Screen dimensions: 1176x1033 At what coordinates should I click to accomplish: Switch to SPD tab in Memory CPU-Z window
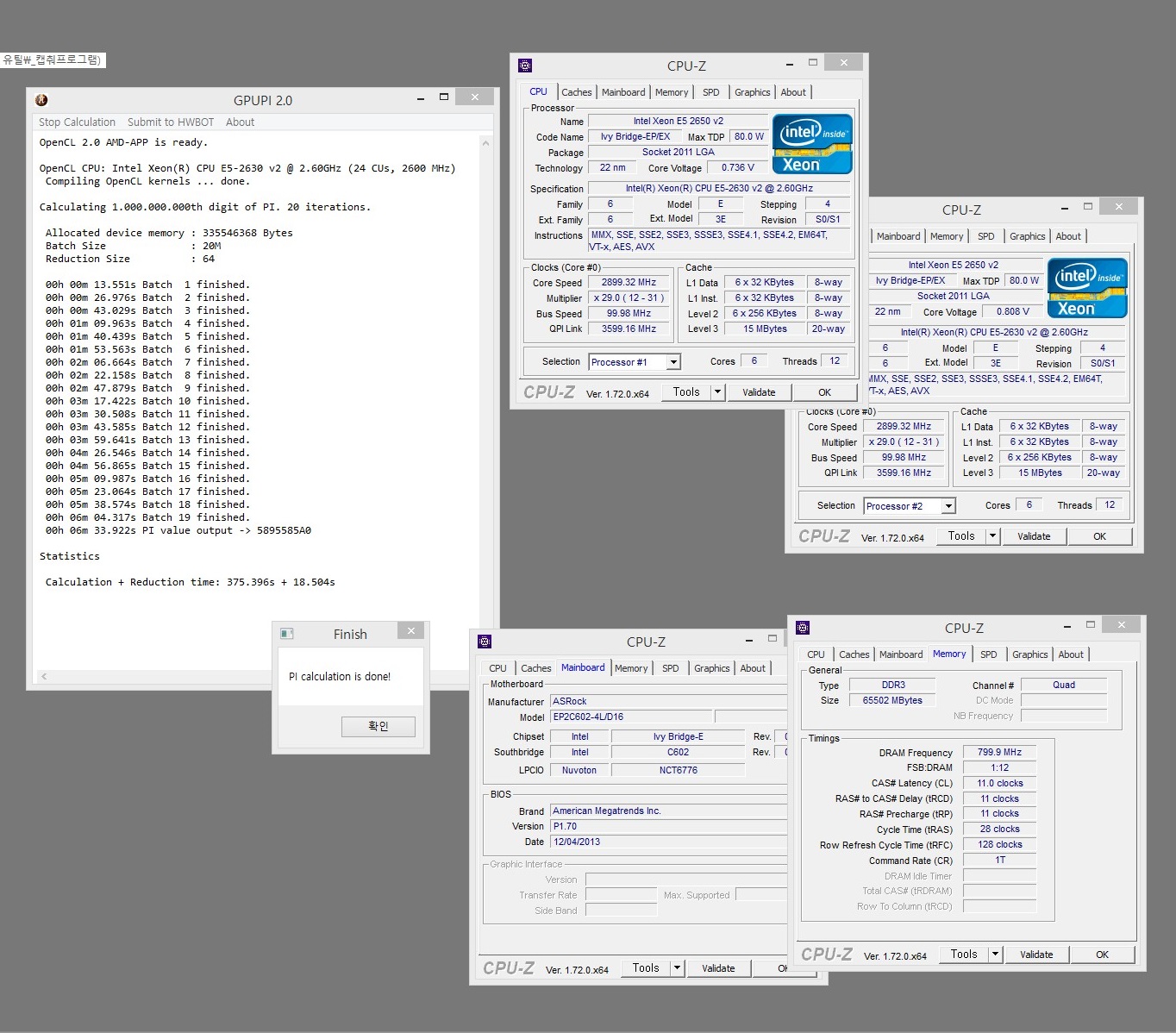[x=989, y=654]
